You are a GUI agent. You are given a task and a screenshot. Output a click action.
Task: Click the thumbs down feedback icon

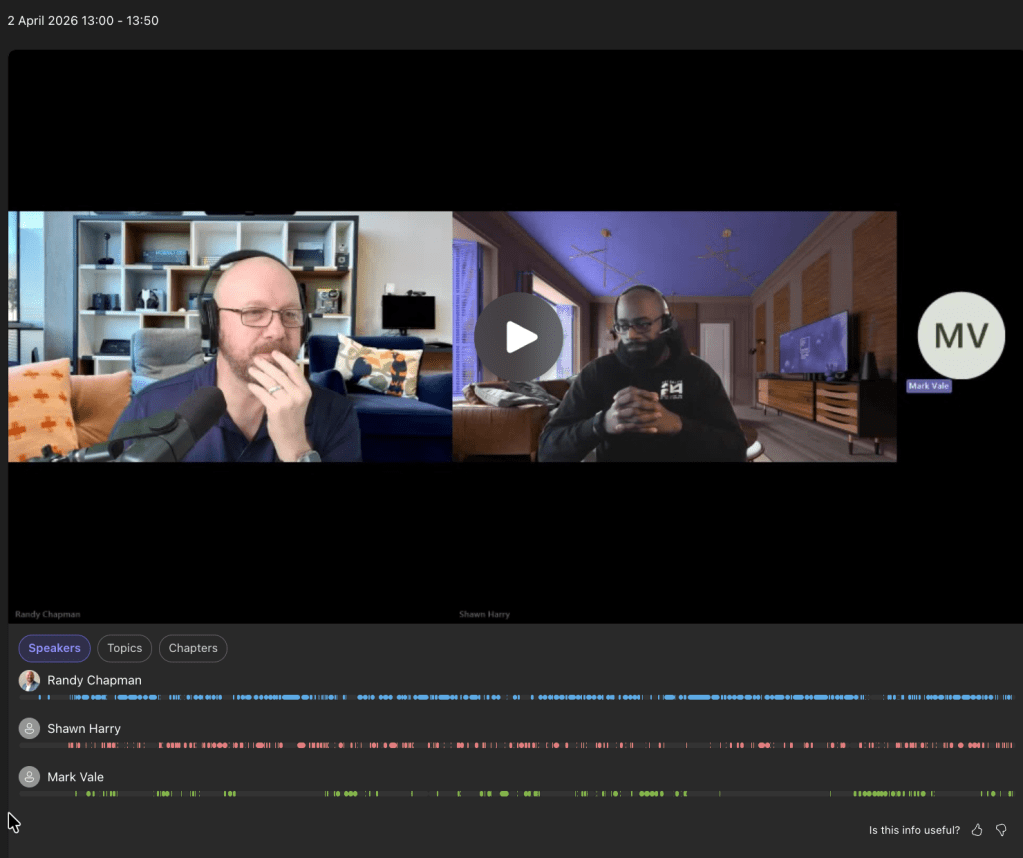(x=1001, y=830)
